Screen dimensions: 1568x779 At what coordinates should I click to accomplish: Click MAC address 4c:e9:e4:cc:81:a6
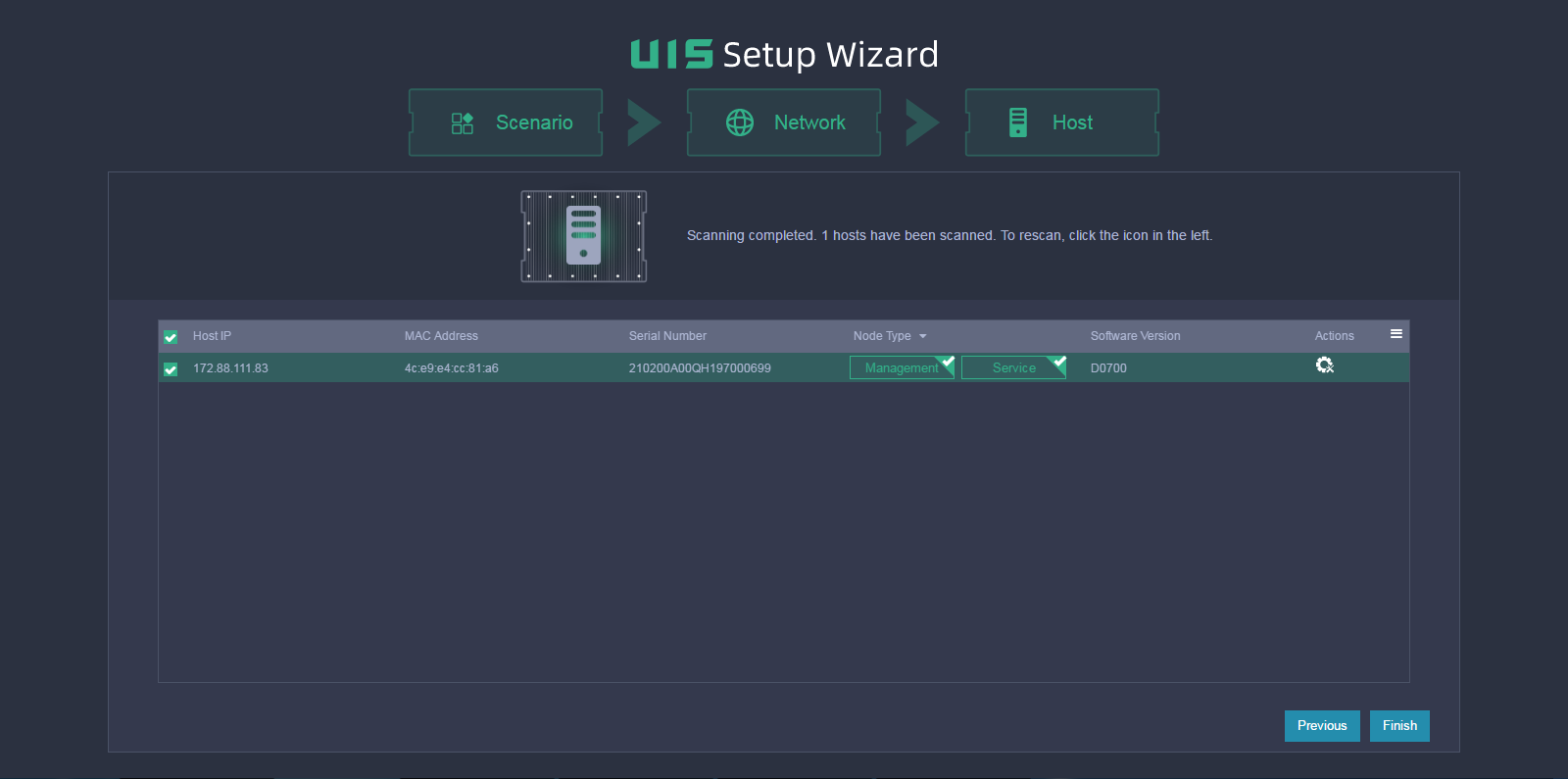click(x=452, y=368)
